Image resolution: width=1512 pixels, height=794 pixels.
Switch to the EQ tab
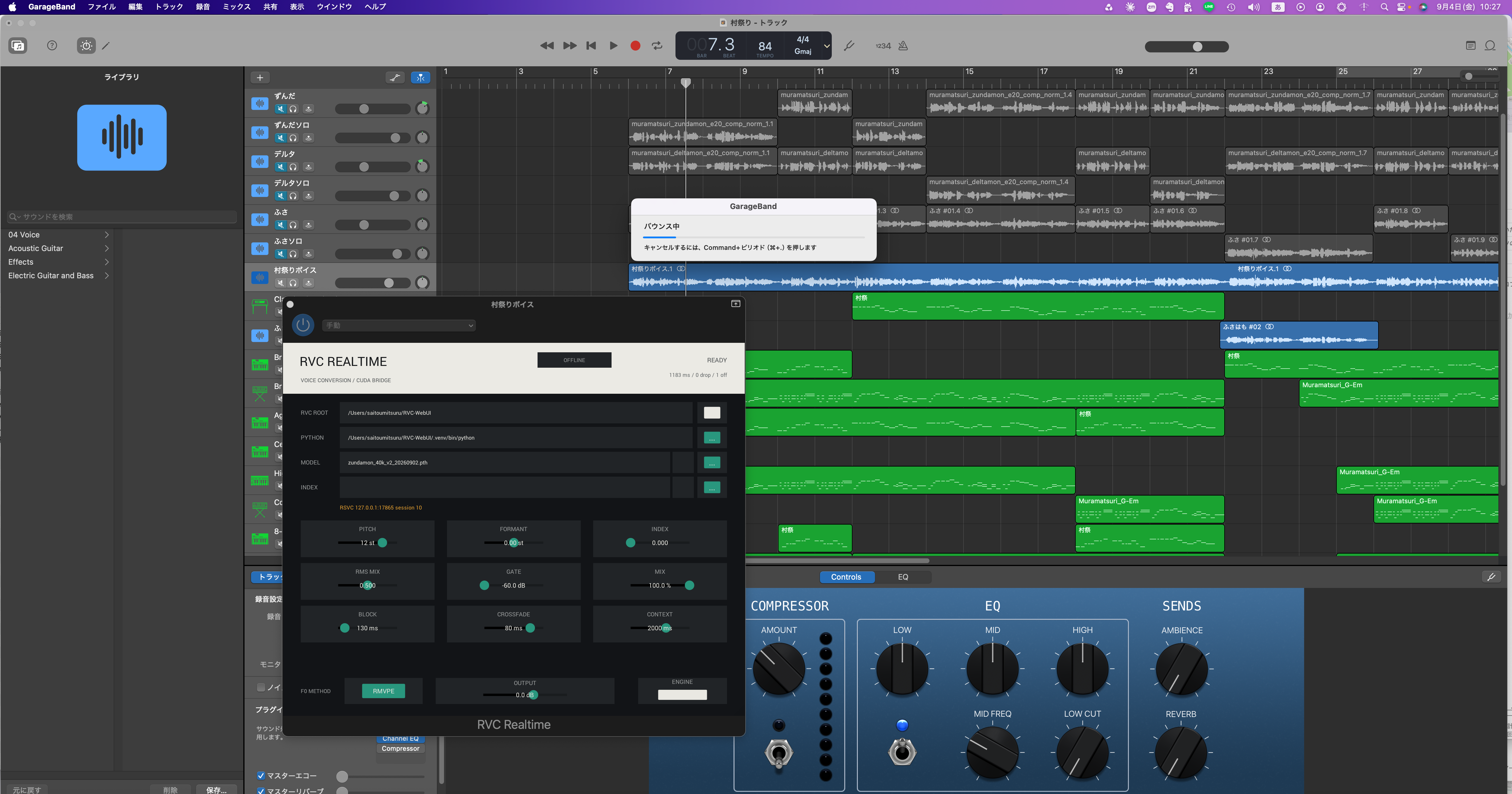[x=903, y=578]
